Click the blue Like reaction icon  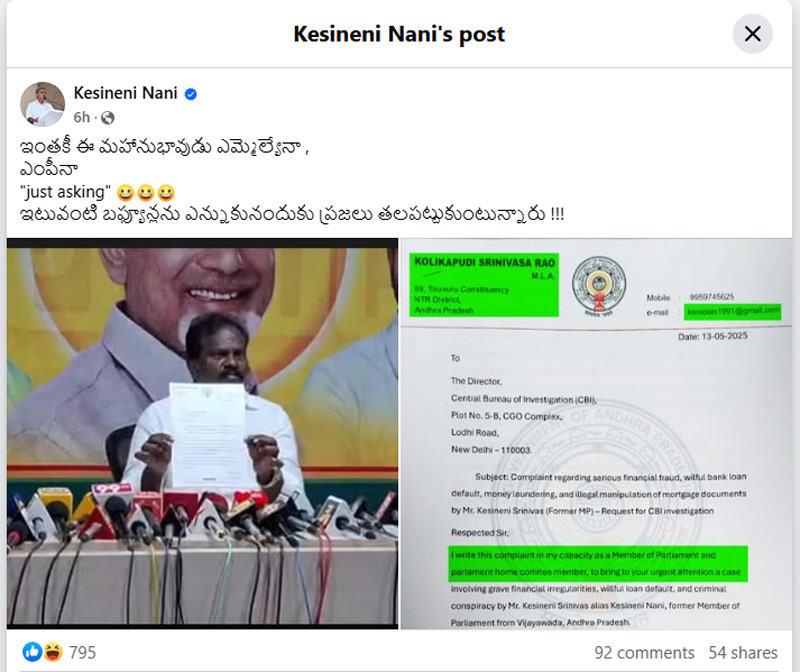click(32, 652)
